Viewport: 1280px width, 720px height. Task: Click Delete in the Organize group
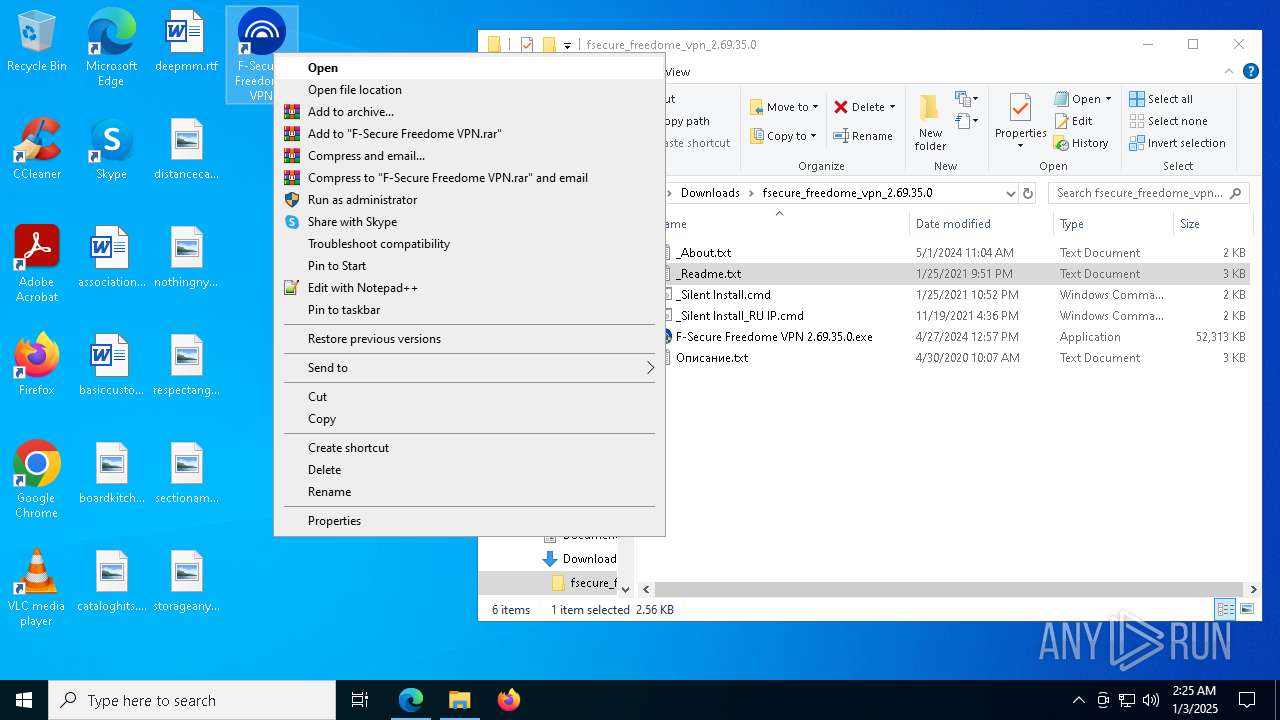point(865,107)
